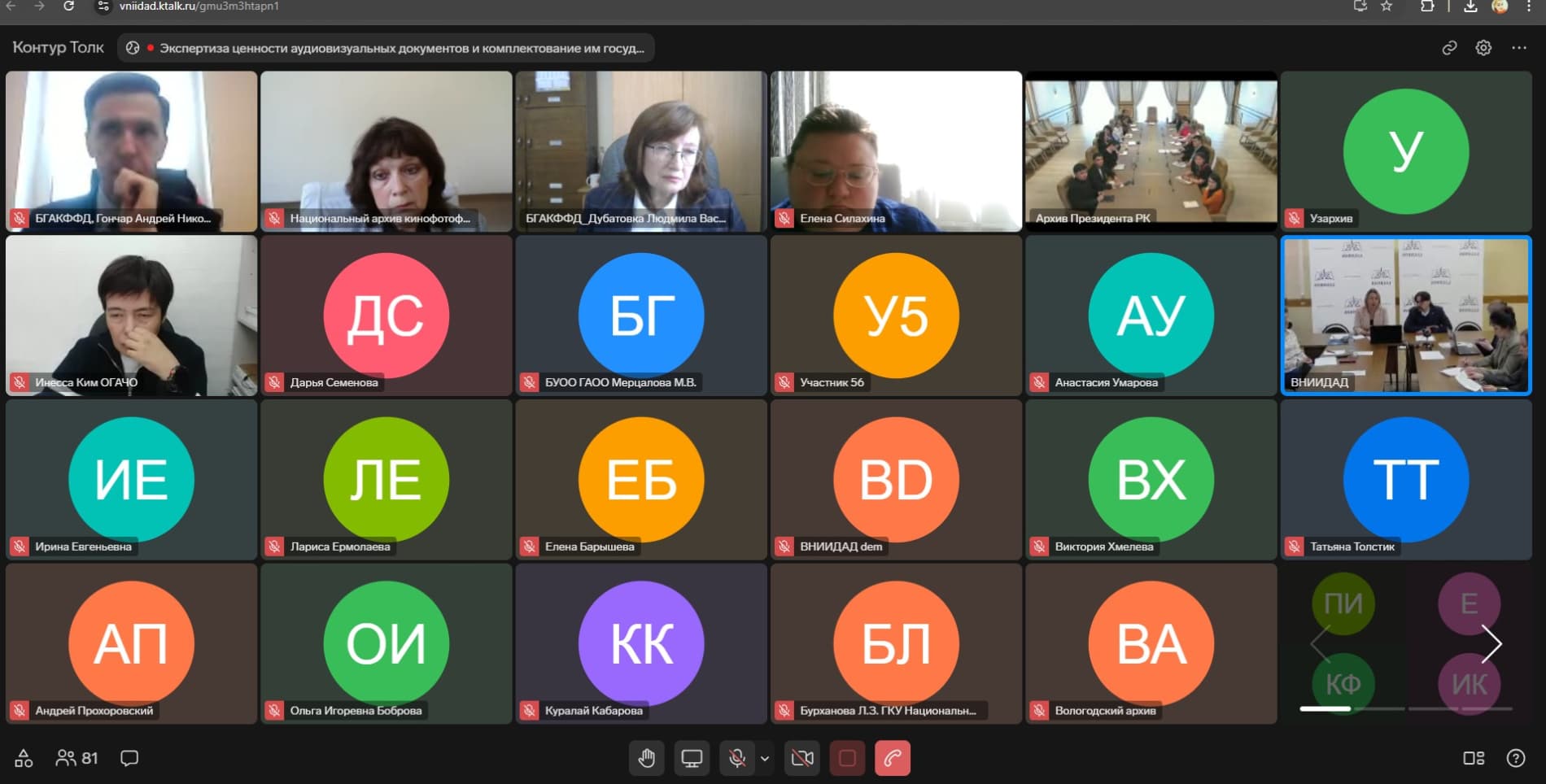
Task: Toggle microphone mute
Action: [x=737, y=758]
